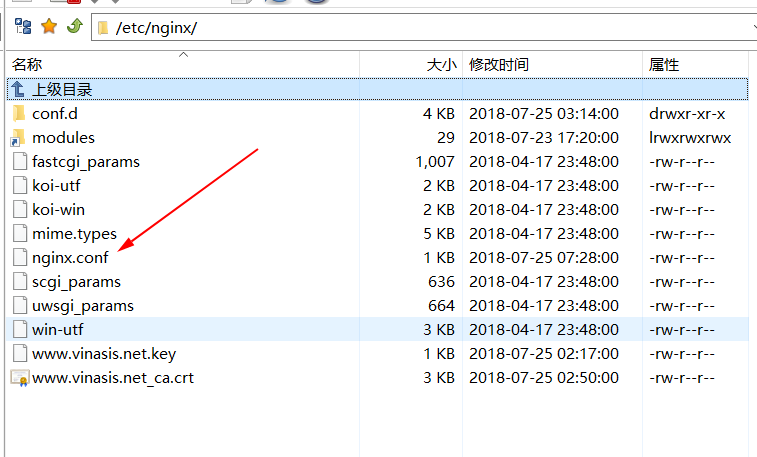Click the www.vinasis.net.key file icon
The image size is (757, 457).
tap(19, 353)
